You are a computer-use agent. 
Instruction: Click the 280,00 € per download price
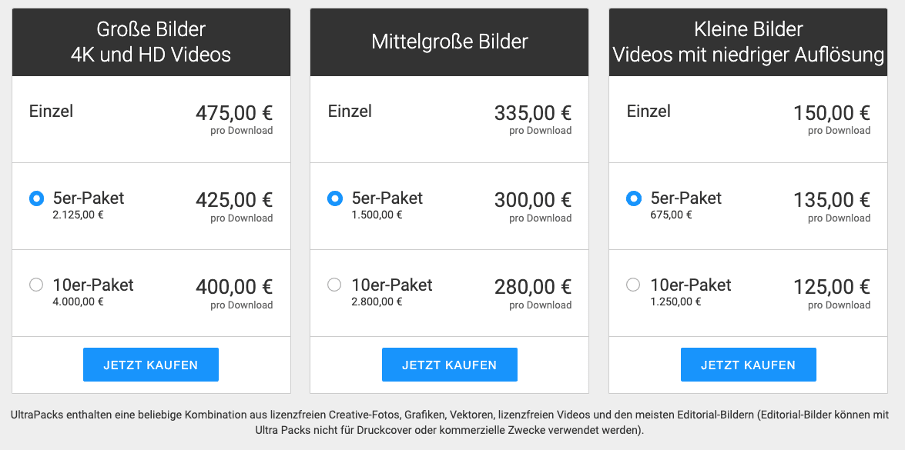point(533,287)
